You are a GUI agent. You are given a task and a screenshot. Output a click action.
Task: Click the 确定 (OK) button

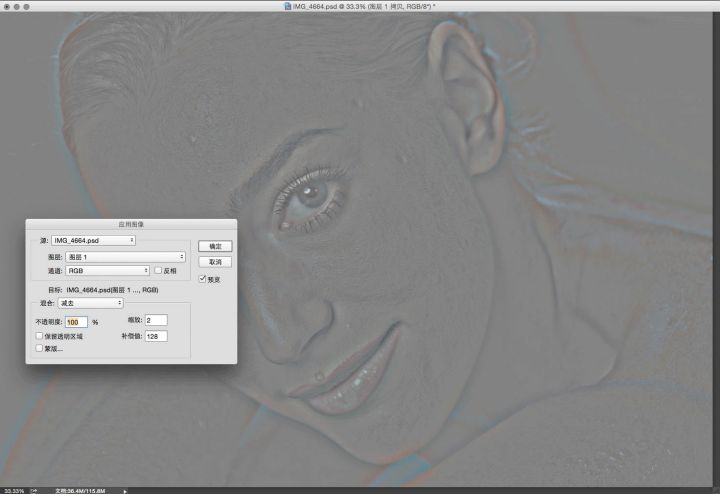[214, 246]
